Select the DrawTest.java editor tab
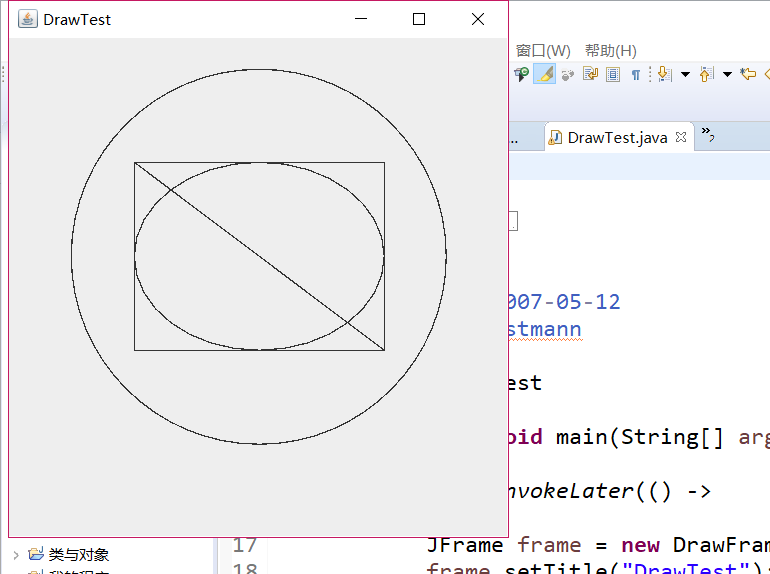 coord(619,137)
